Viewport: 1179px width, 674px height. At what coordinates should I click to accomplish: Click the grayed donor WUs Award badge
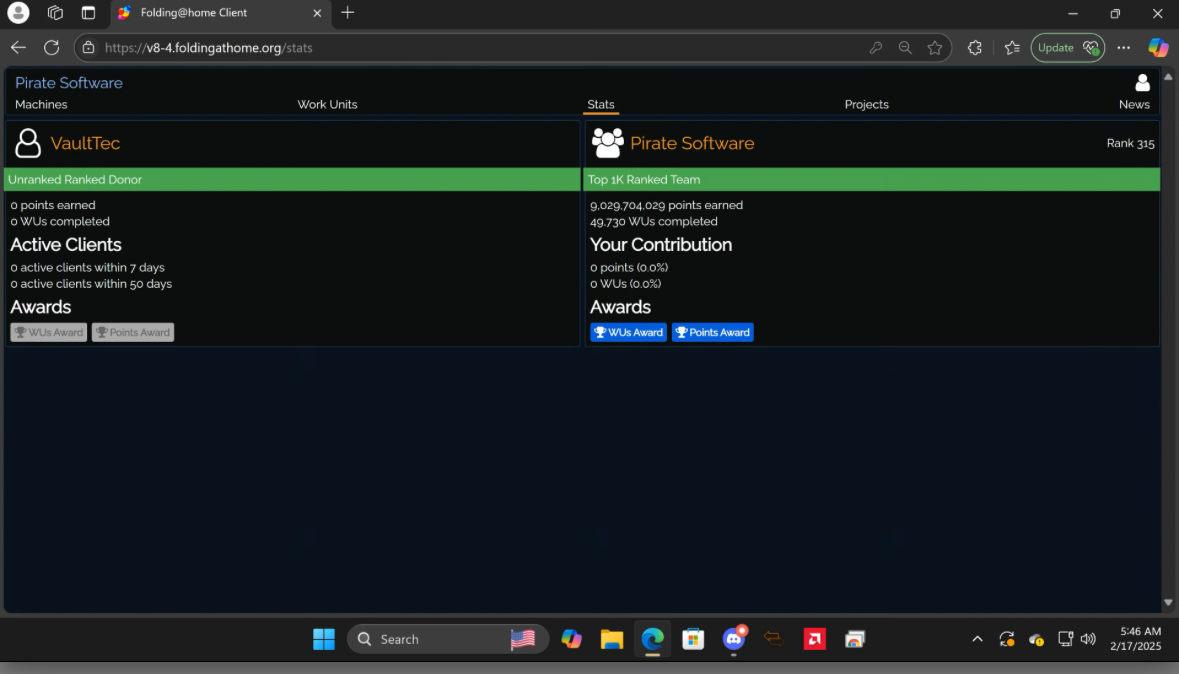49,332
